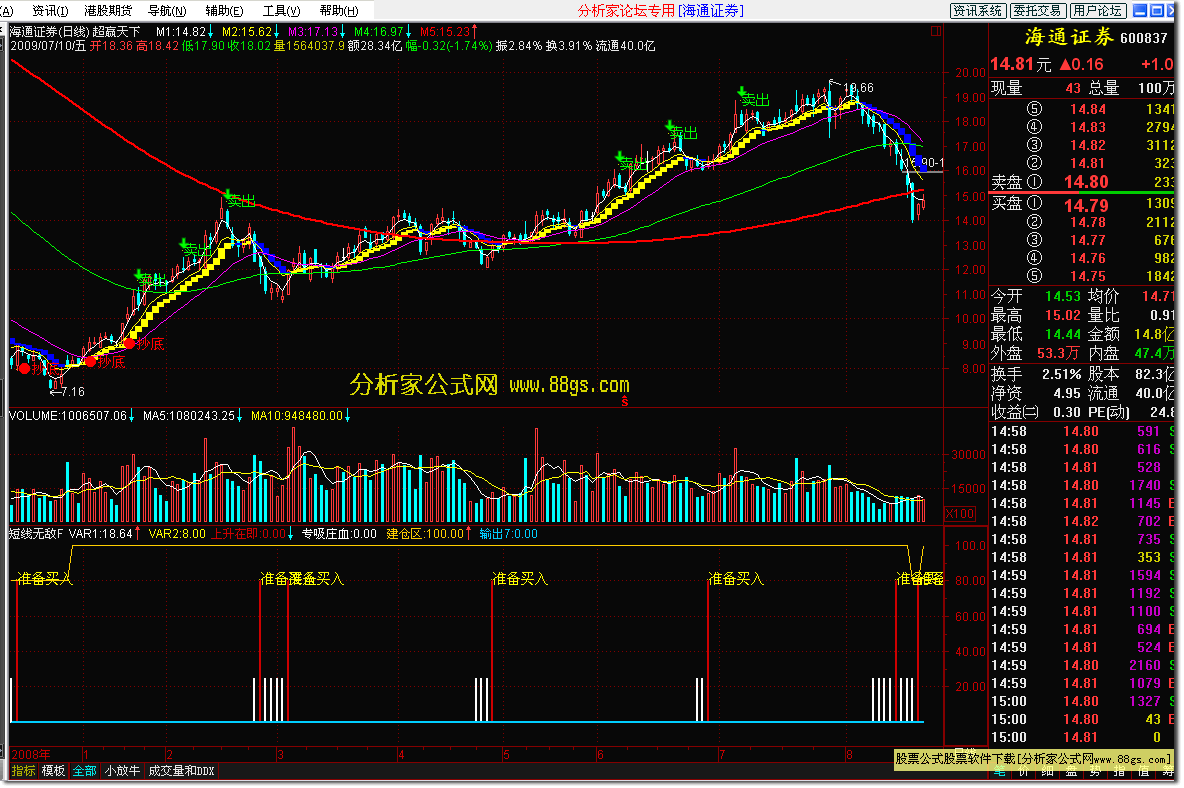Screen dimensions: 1184x788
Task: Open the 港股期货 menu
Action: click(108, 11)
